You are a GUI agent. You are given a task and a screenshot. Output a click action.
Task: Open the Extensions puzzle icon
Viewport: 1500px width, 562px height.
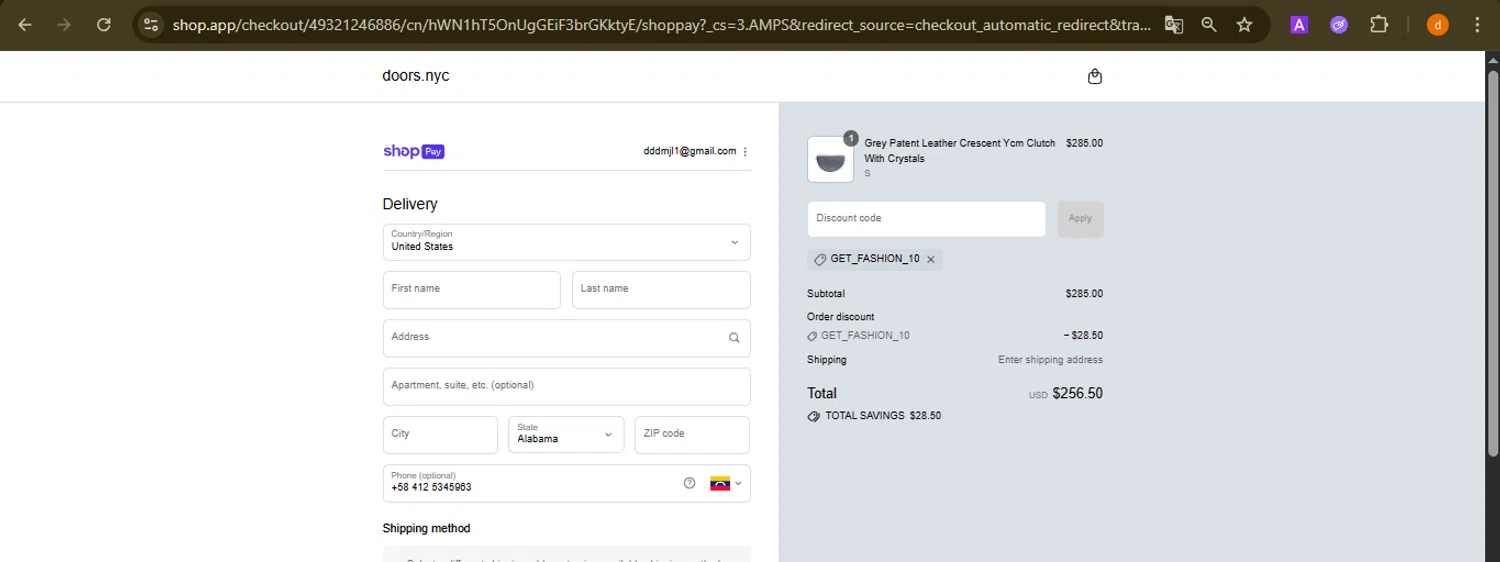(x=1379, y=25)
